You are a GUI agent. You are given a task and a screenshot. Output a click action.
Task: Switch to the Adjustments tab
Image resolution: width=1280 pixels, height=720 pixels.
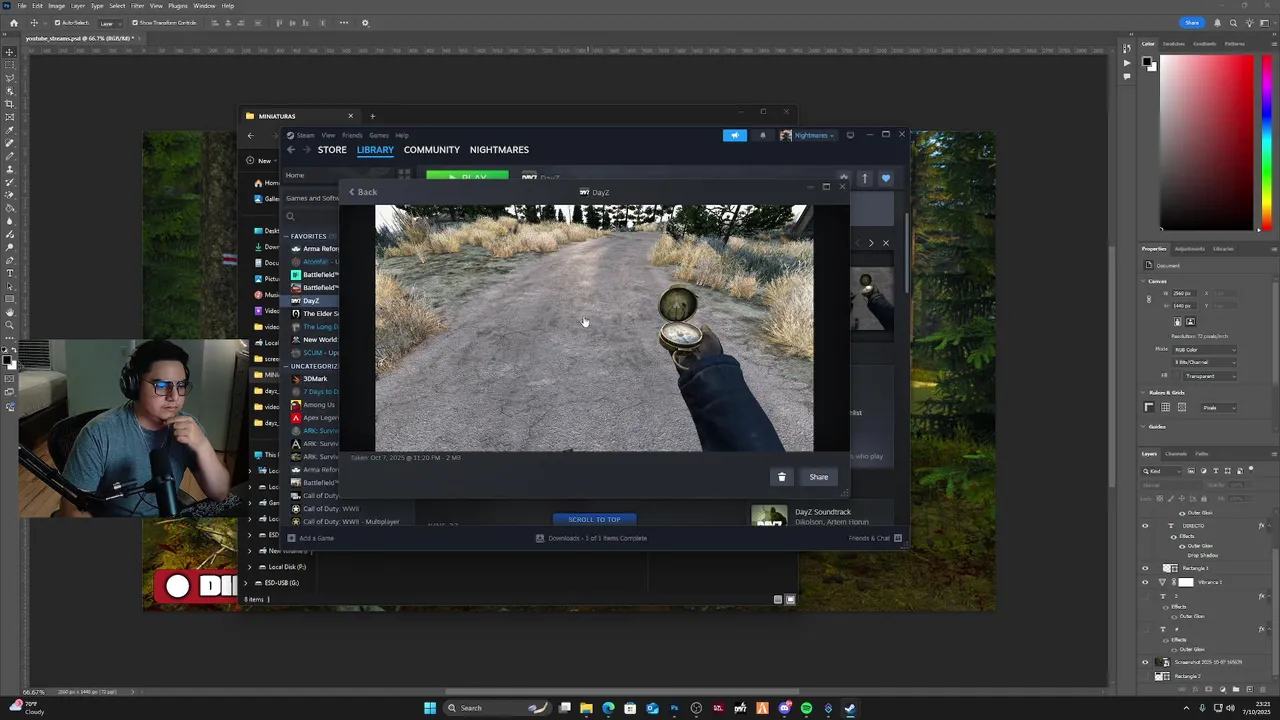point(1190,248)
